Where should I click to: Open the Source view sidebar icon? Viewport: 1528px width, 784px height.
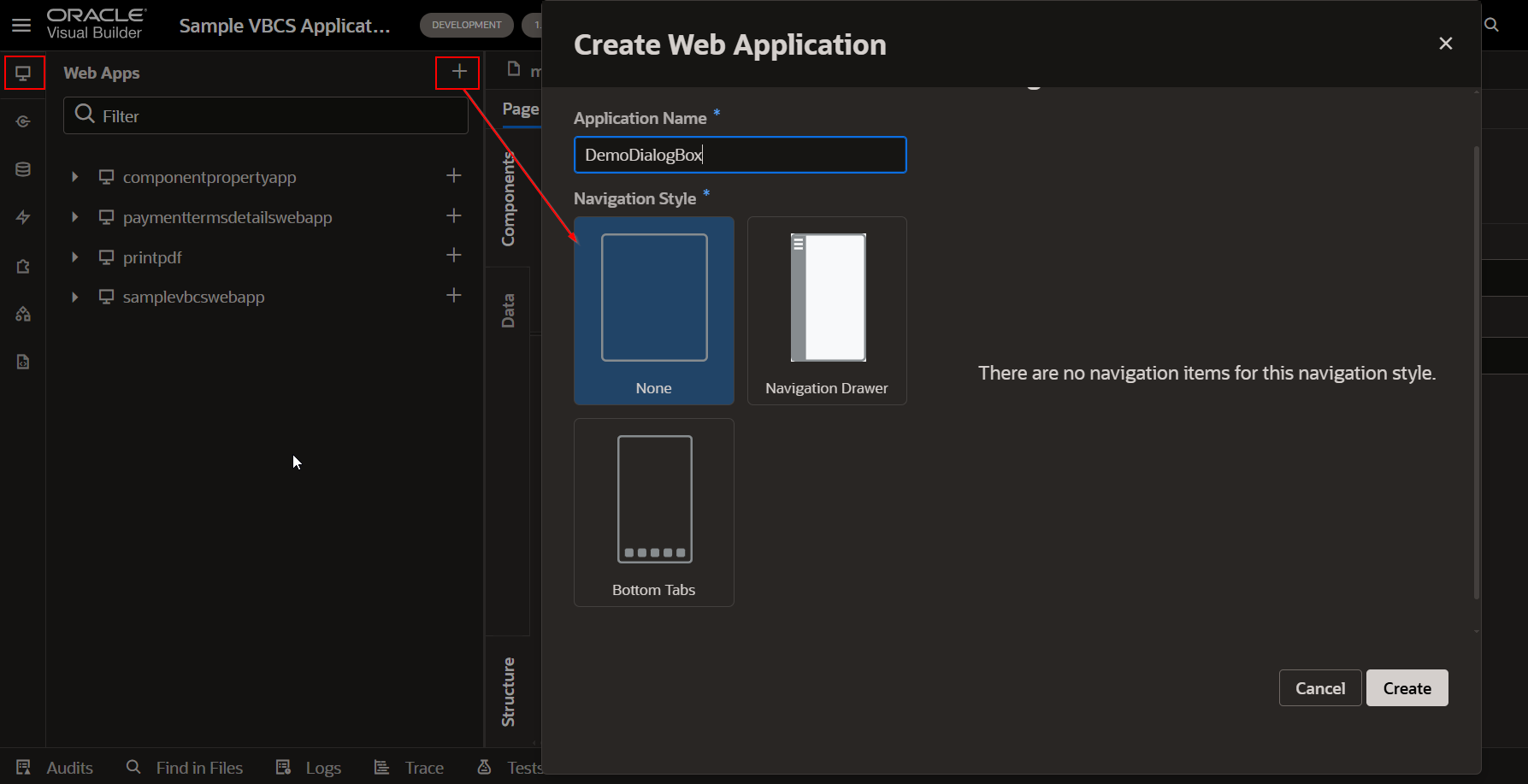[23, 362]
